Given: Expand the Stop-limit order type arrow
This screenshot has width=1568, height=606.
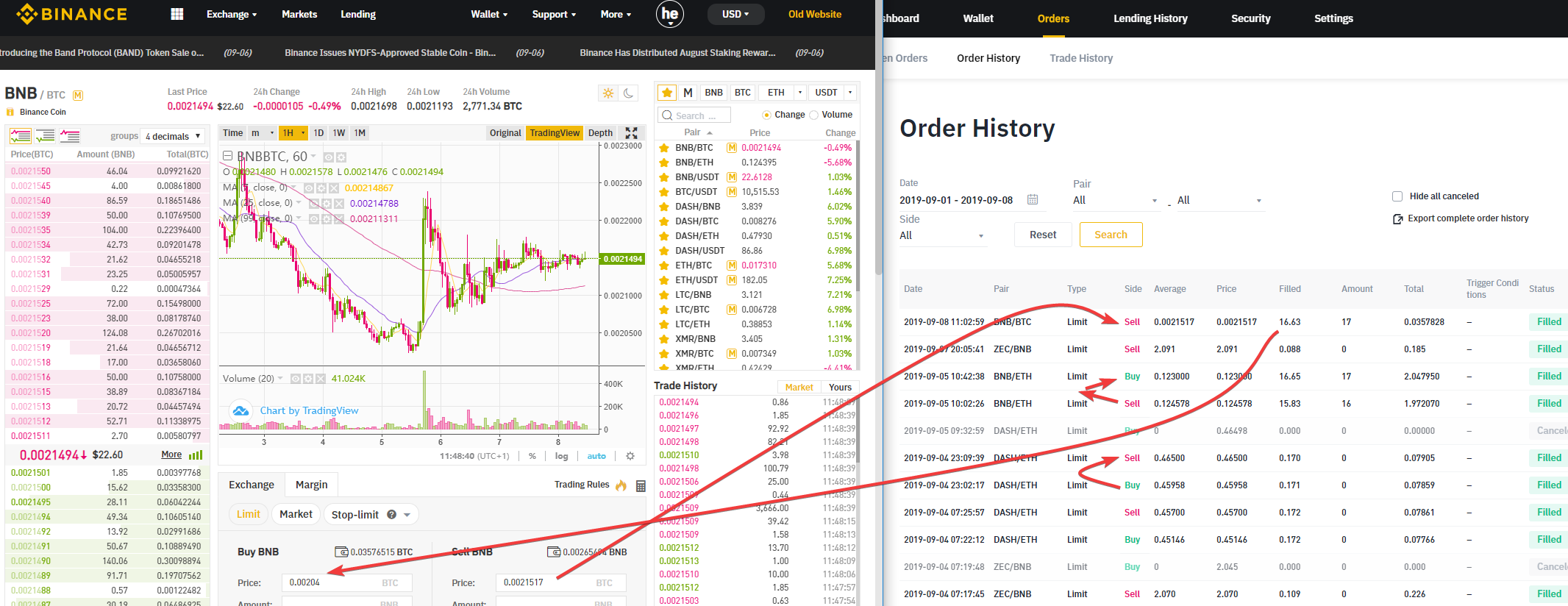Looking at the screenshot, I should (407, 515).
